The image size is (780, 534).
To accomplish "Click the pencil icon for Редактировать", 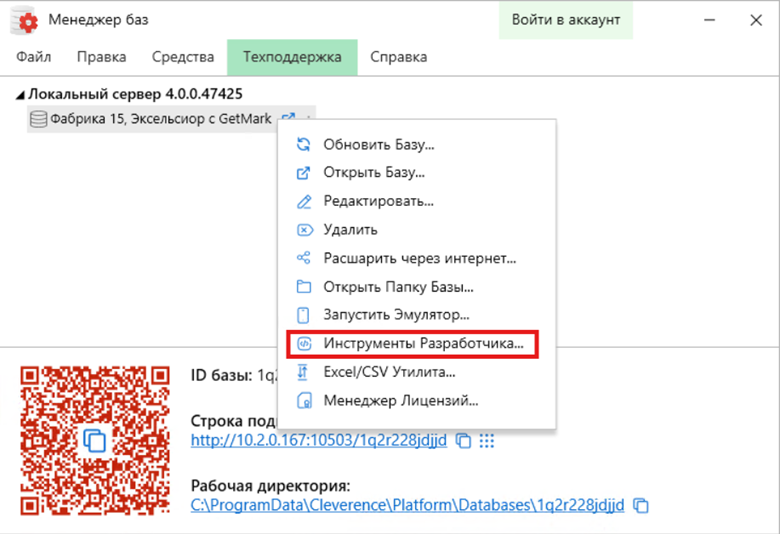I will (303, 202).
